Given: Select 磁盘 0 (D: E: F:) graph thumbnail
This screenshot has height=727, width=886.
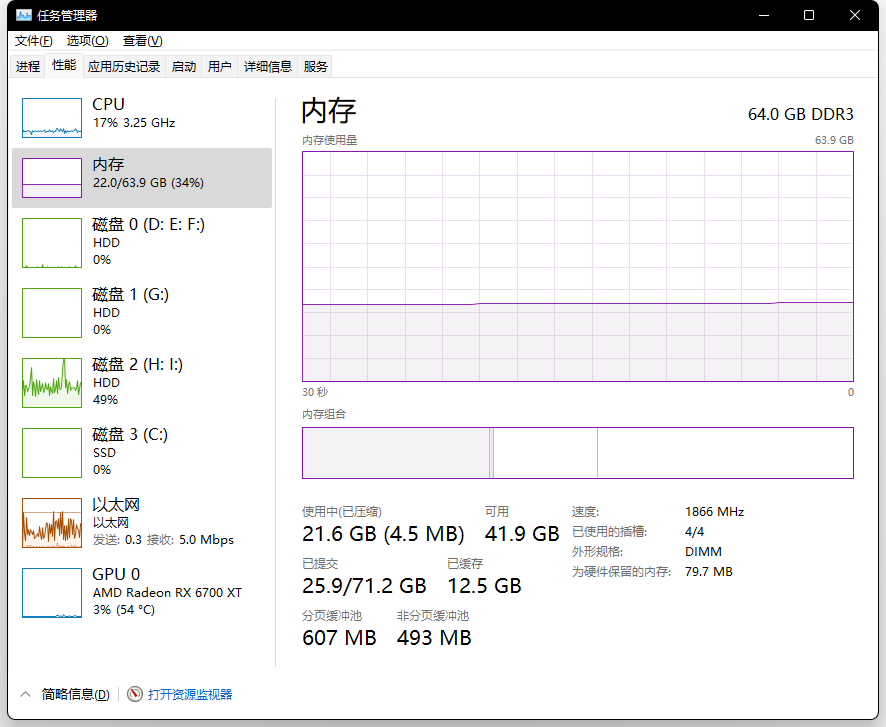Looking at the screenshot, I should coord(52,243).
